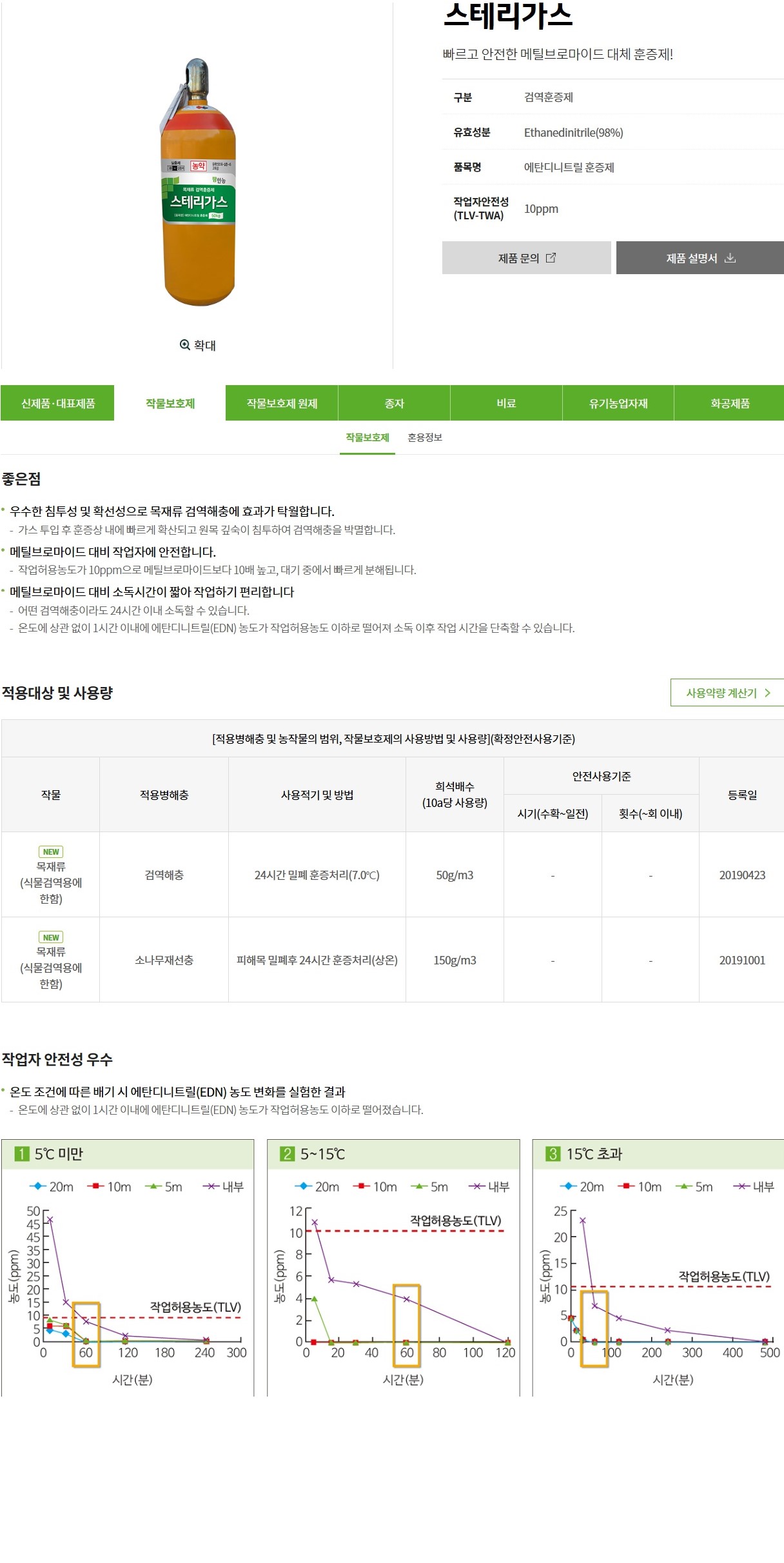Click the 검역훈증제 category value
The width and height of the screenshot is (784, 1563).
[x=548, y=97]
